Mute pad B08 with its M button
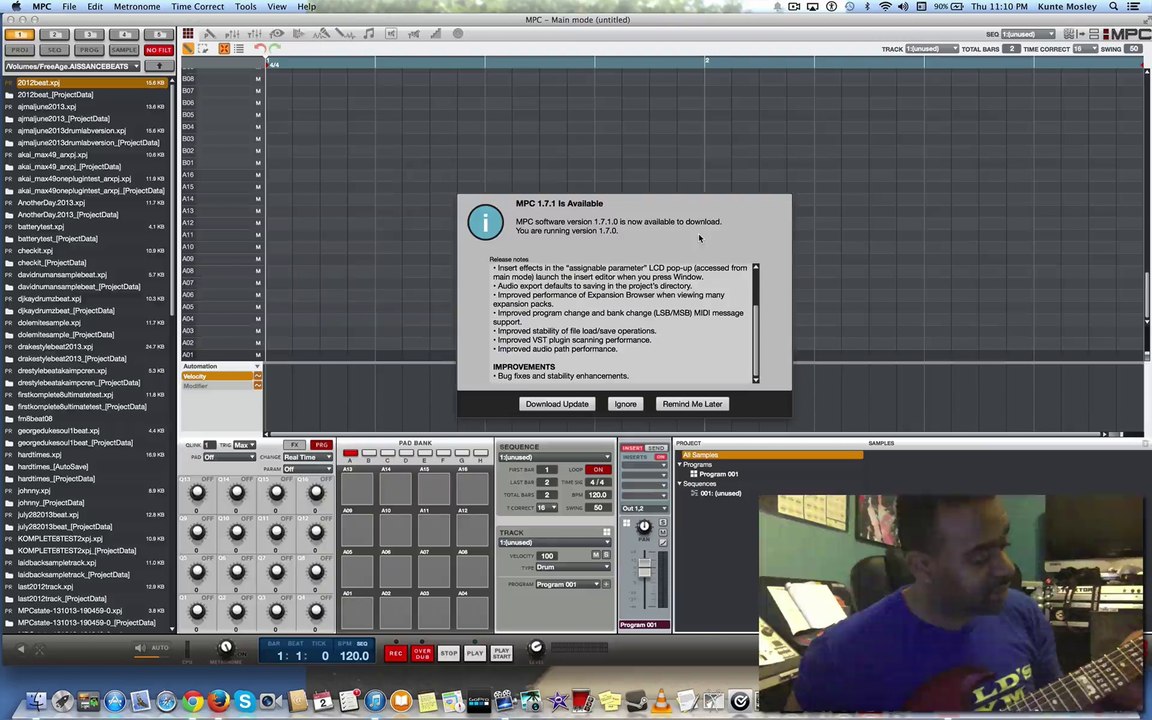The height and width of the screenshot is (720, 1152). pyautogui.click(x=258, y=79)
